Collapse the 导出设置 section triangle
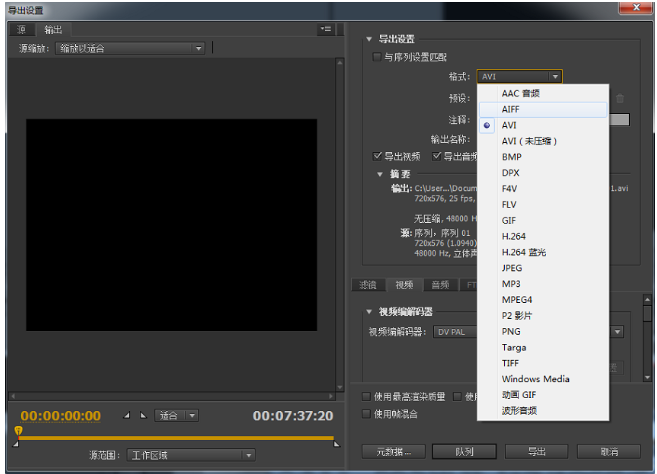Viewport: 657px width, 474px height. click(x=368, y=39)
